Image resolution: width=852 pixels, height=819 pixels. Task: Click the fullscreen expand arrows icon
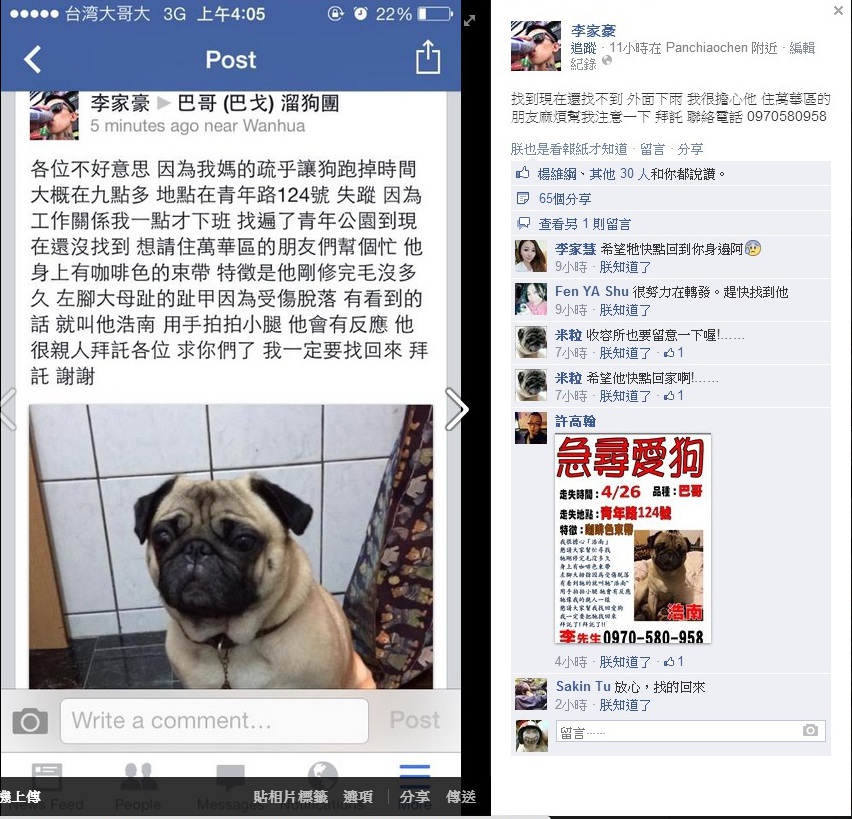pos(469,21)
